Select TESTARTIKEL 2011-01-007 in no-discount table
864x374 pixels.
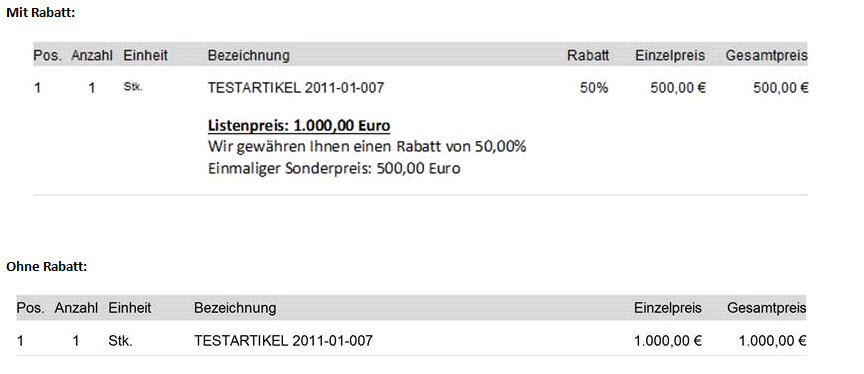(x=283, y=341)
